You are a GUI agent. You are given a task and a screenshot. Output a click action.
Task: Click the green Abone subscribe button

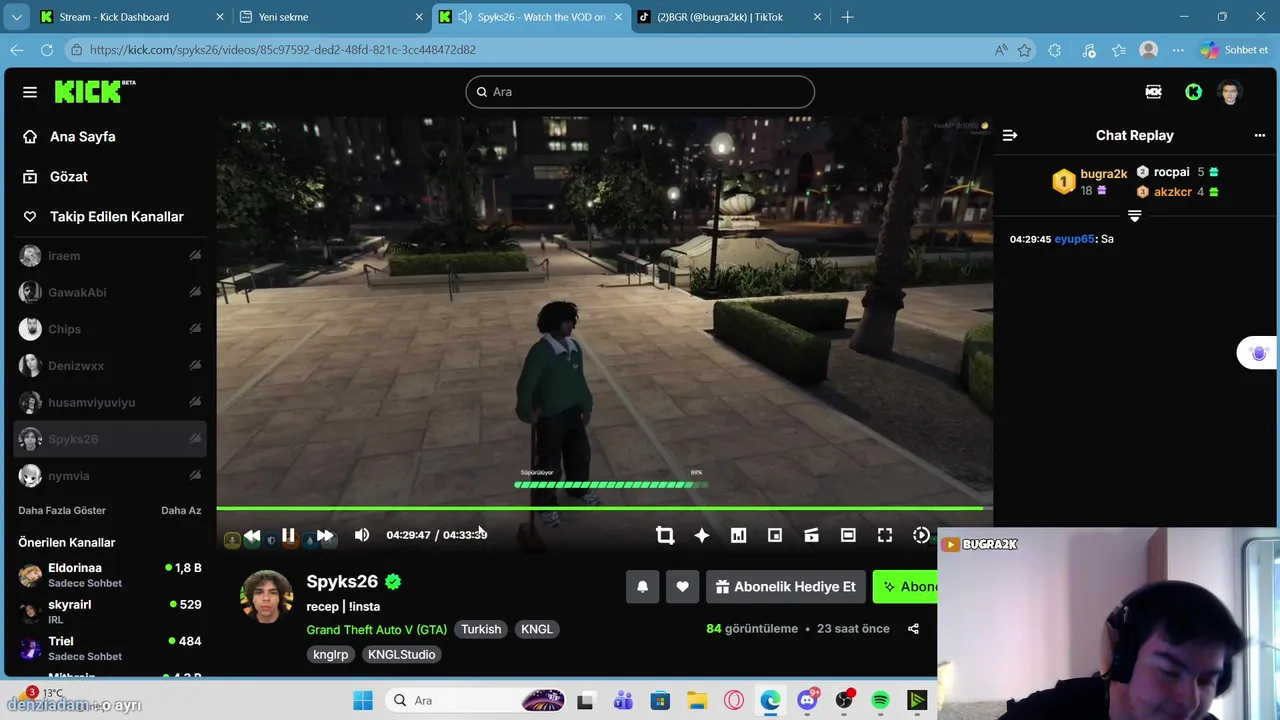pos(906,587)
